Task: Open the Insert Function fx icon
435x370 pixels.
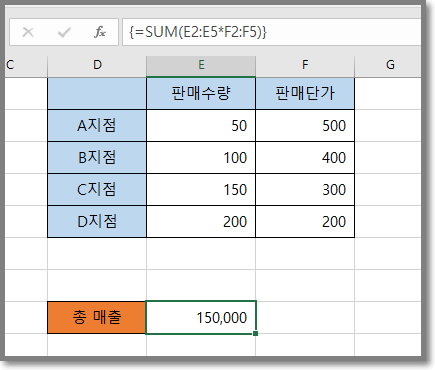Action: pyautogui.click(x=100, y=32)
